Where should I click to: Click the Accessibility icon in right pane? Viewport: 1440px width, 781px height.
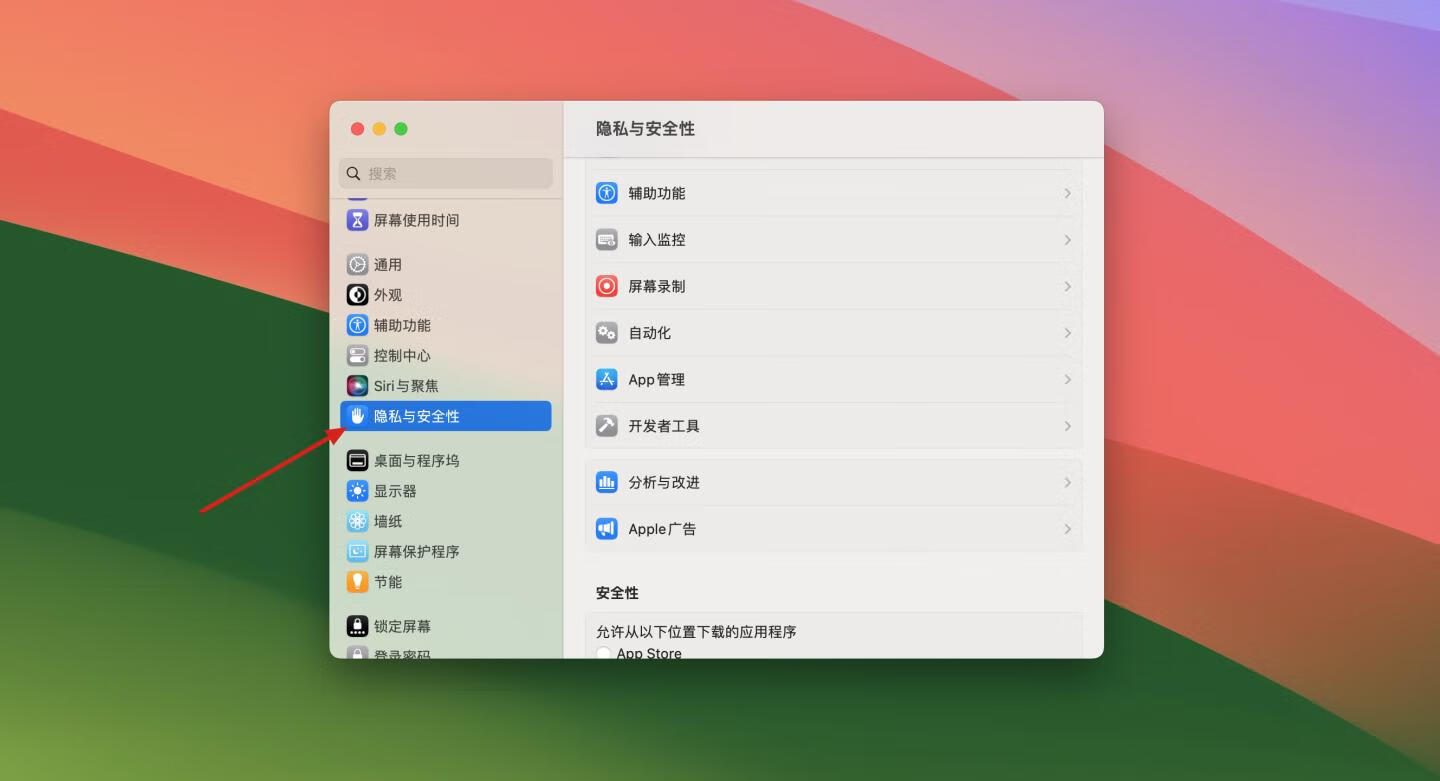pos(607,193)
